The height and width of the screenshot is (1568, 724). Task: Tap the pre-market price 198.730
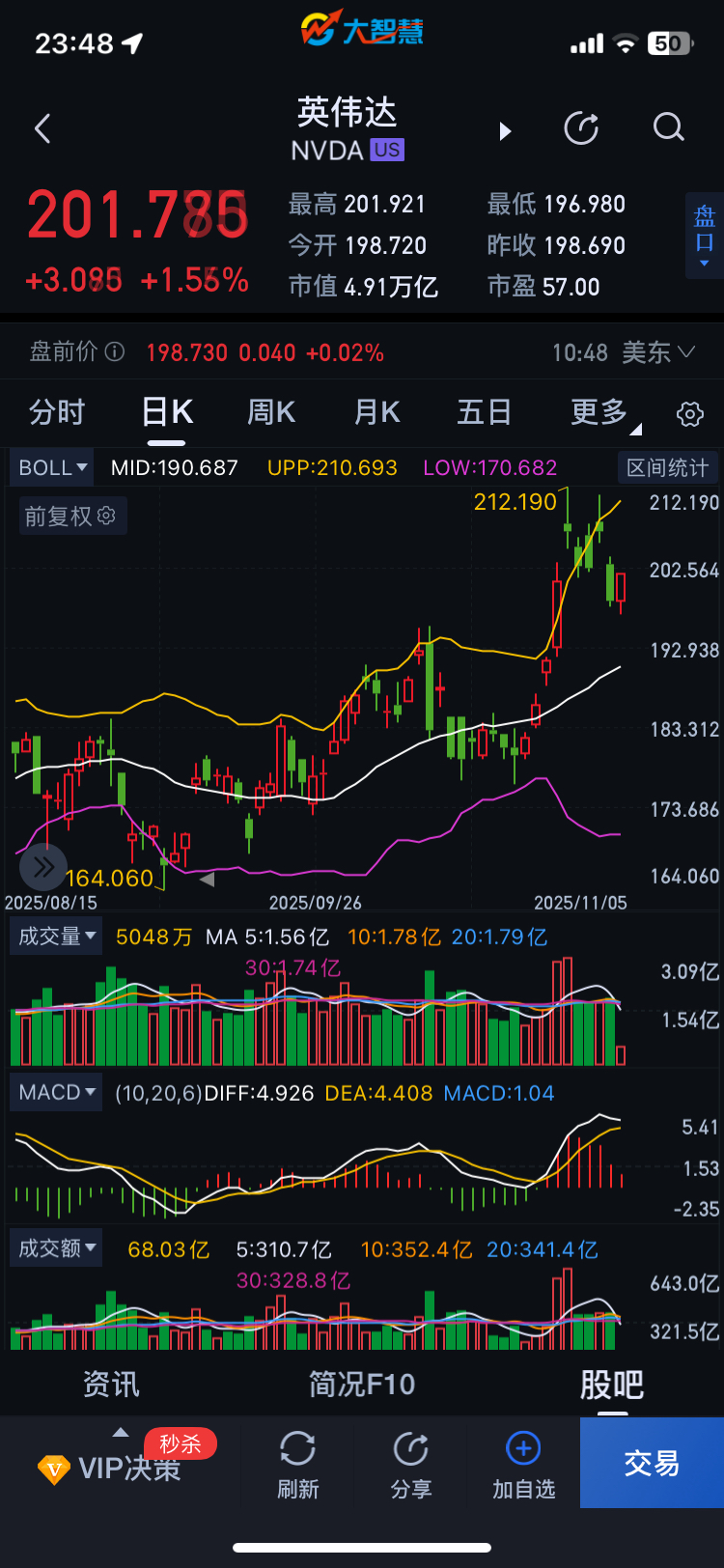coord(187,352)
